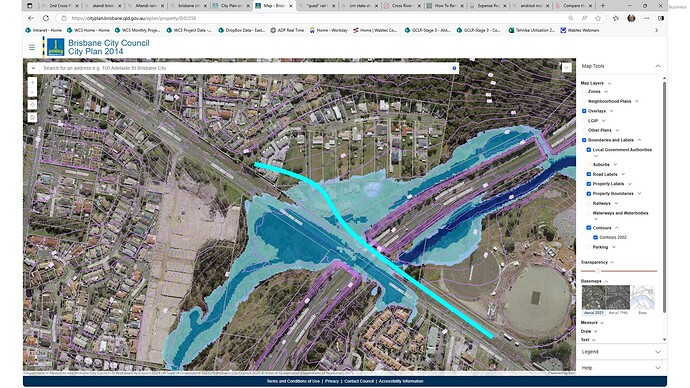Zoom in on the map

[x=32, y=82]
